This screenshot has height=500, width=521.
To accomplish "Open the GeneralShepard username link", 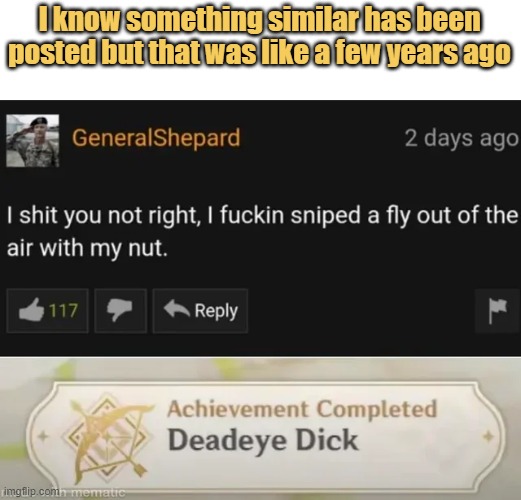I will pos(156,137).
